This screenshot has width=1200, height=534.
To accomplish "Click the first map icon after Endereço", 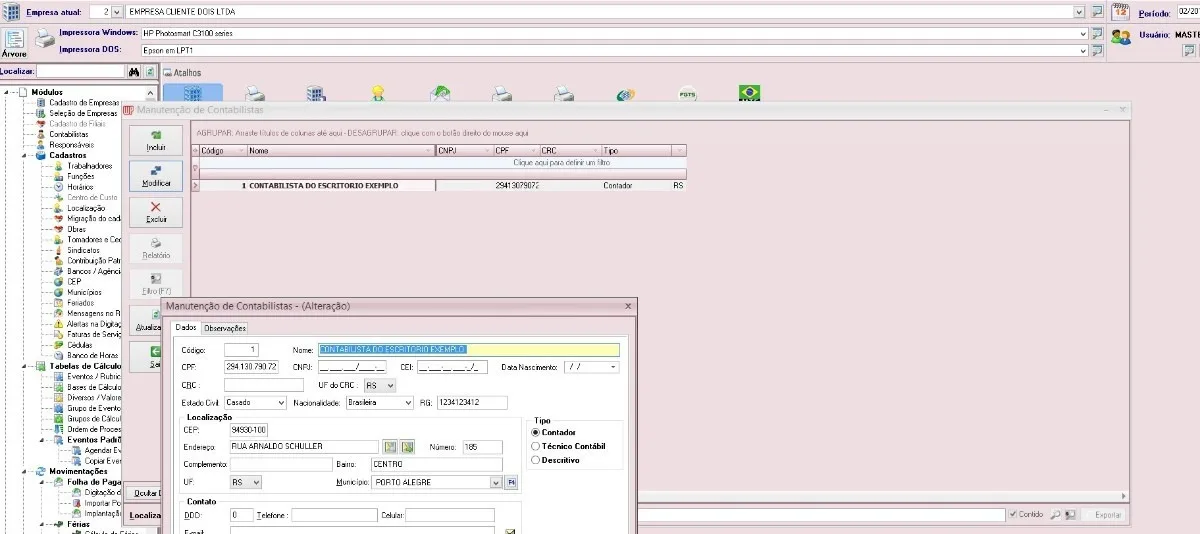I will pyautogui.click(x=391, y=446).
